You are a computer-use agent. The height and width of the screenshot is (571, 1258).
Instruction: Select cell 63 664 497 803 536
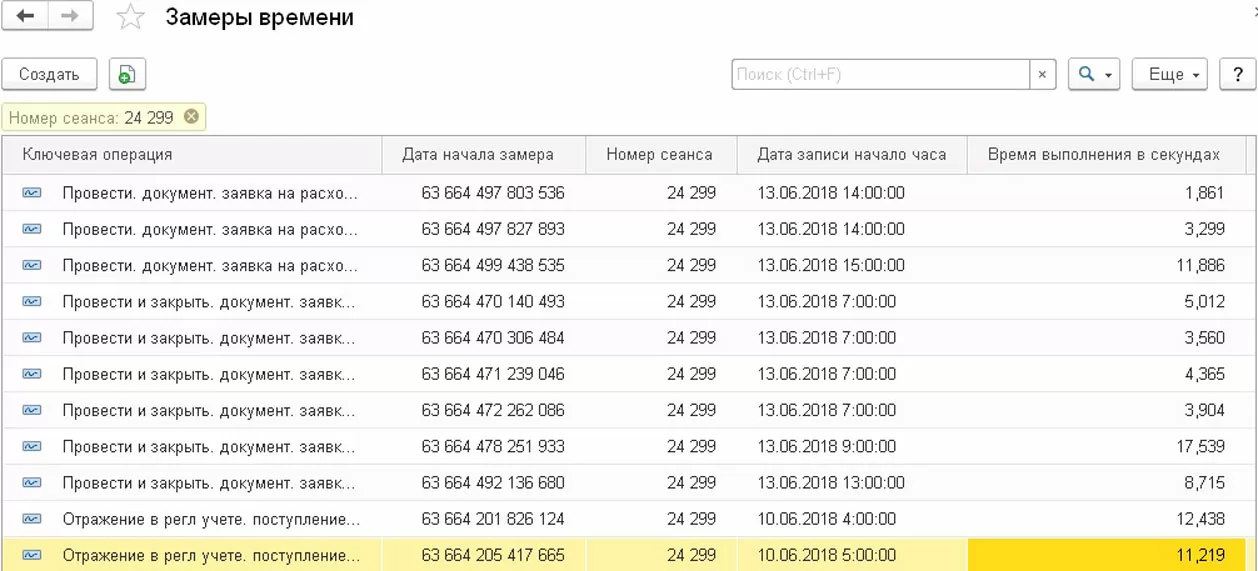tap(493, 193)
